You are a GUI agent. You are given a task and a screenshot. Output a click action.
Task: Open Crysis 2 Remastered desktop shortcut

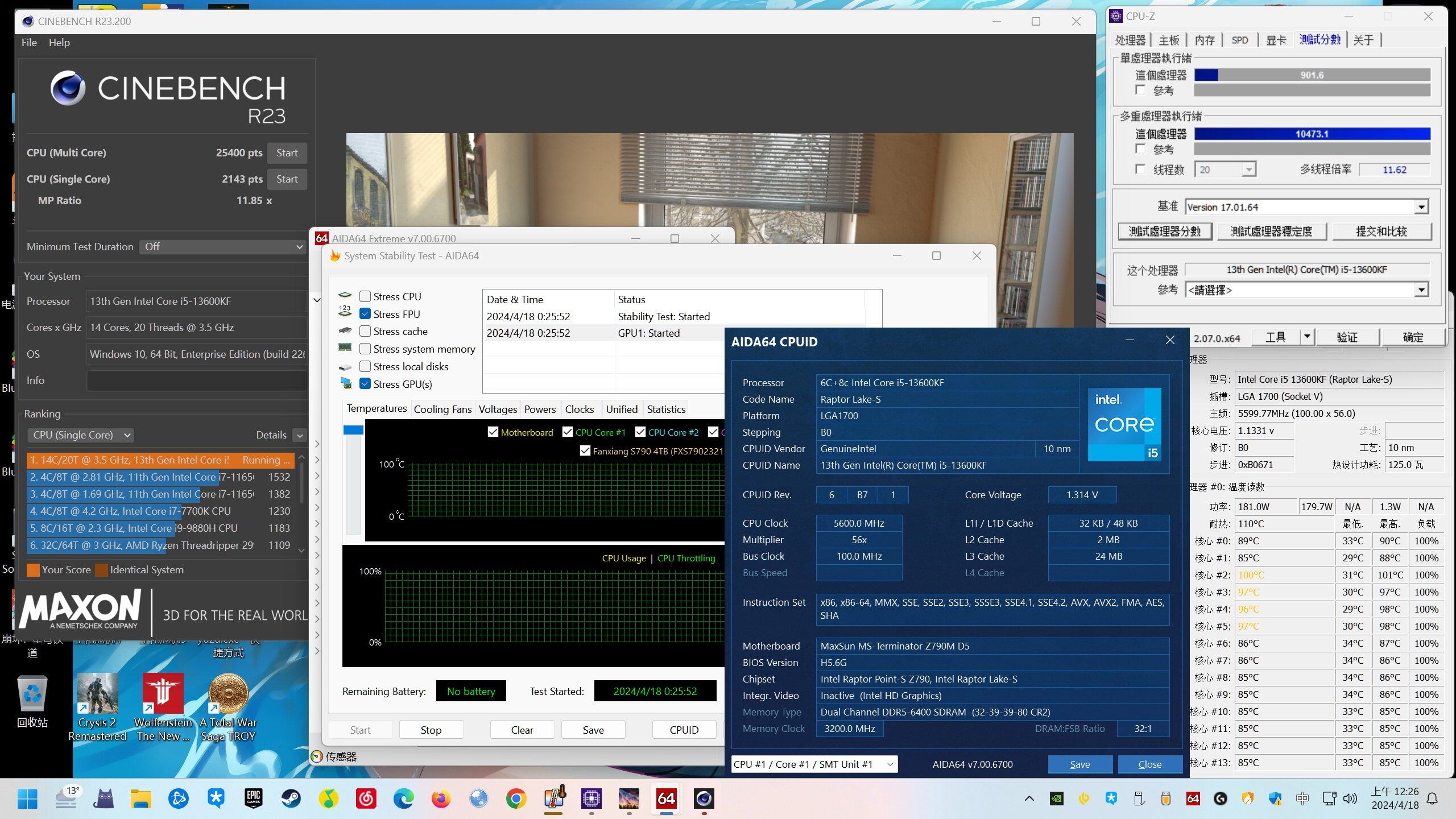(x=97, y=708)
